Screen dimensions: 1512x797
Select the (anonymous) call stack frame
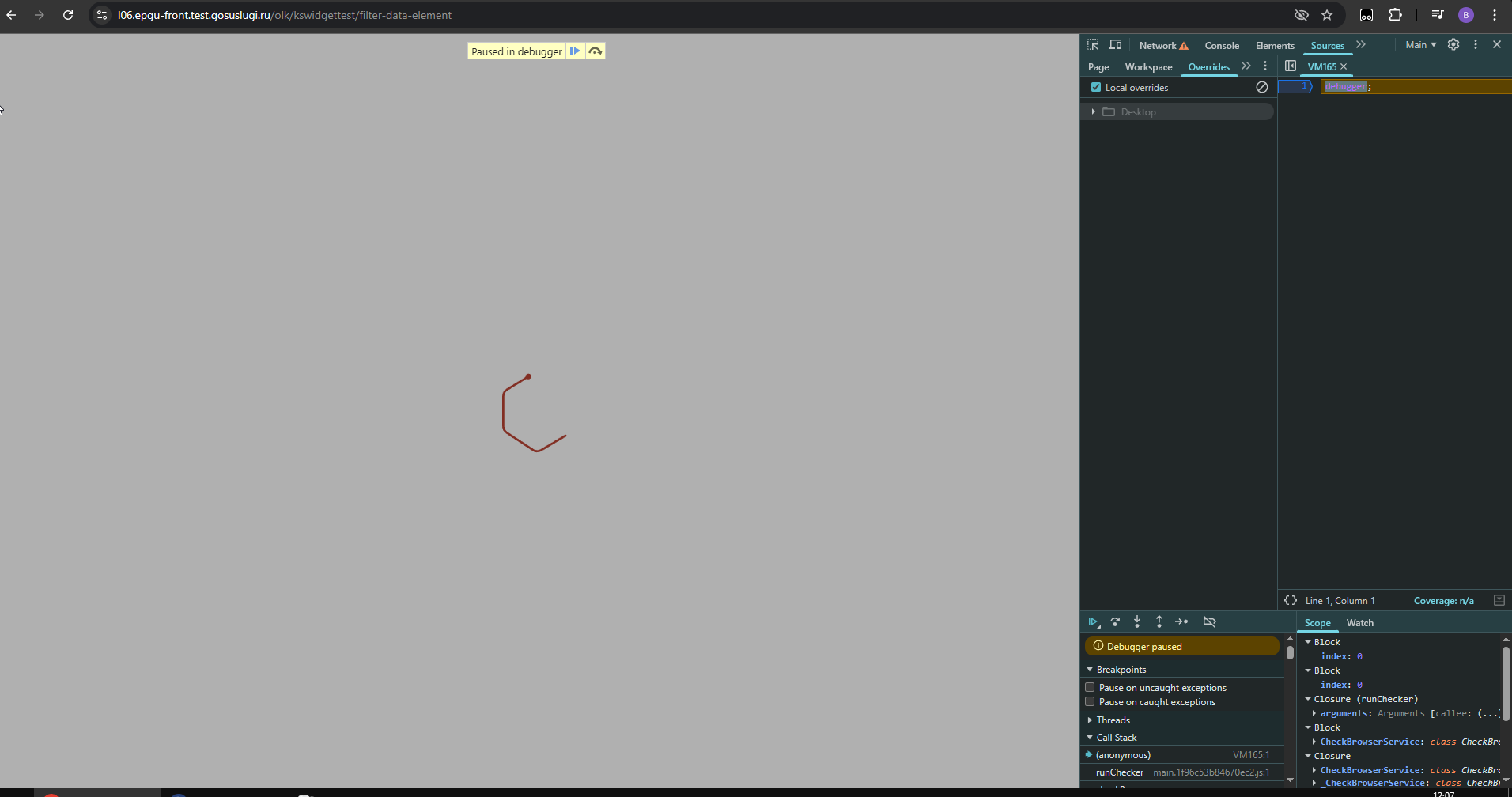coord(1184,755)
